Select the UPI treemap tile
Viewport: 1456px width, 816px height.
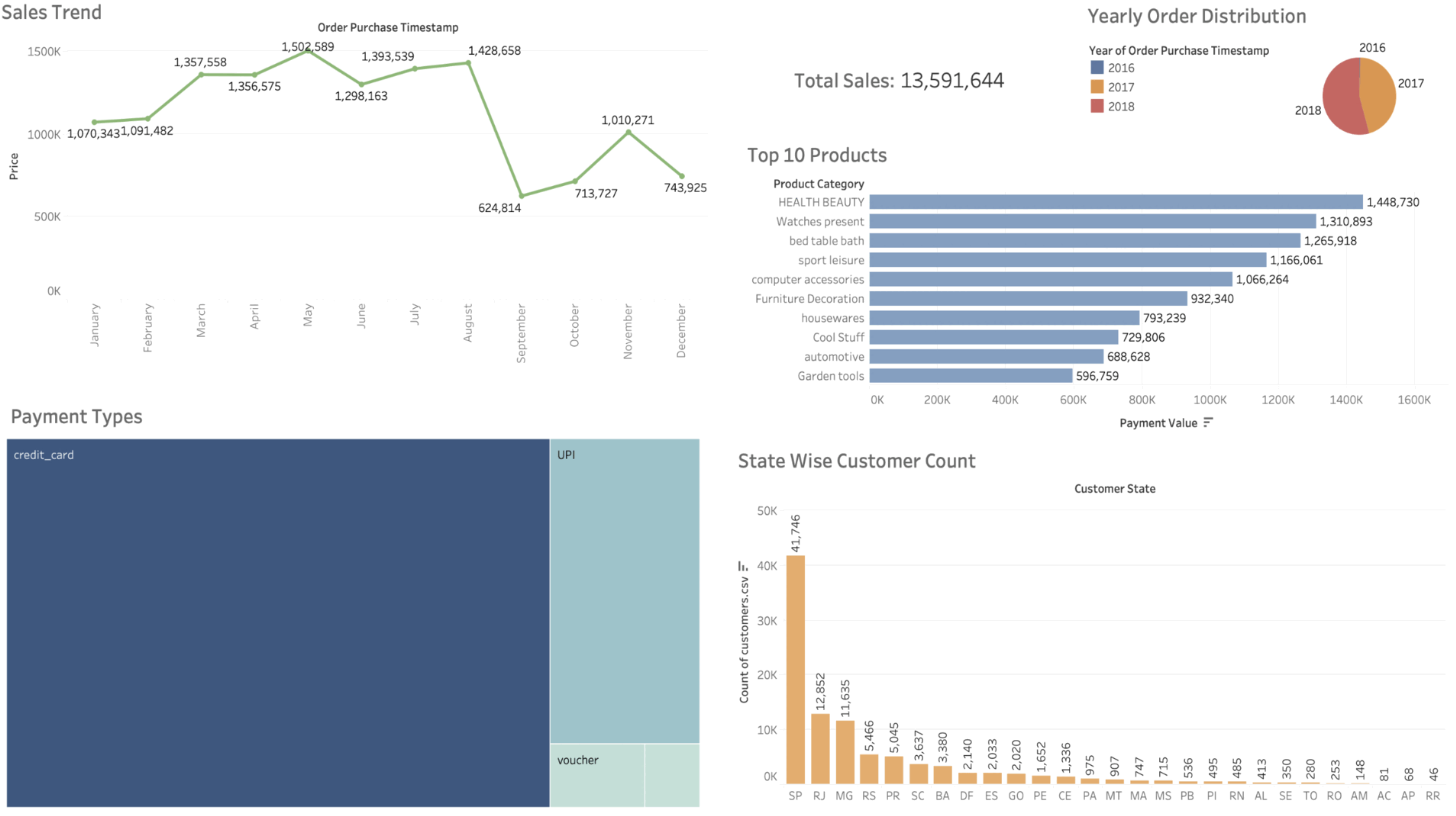[624, 590]
